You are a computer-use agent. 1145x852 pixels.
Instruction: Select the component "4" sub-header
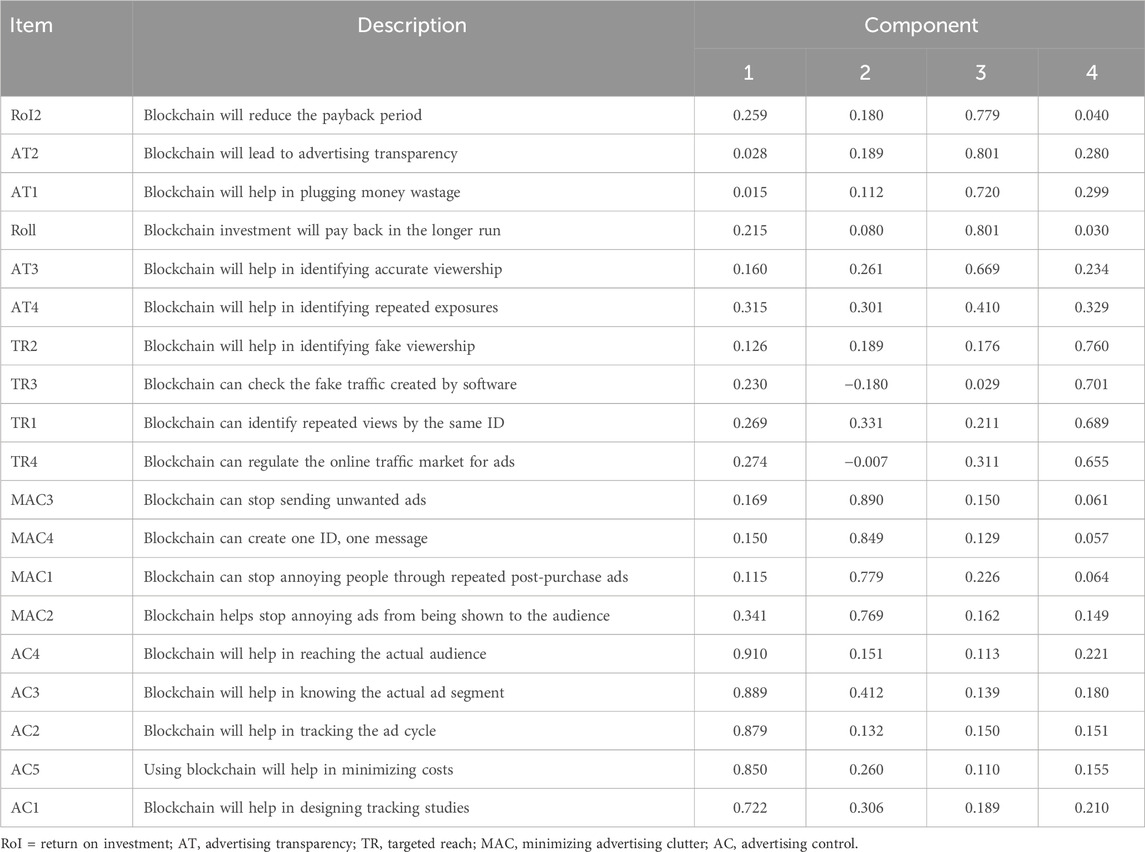pos(1090,73)
